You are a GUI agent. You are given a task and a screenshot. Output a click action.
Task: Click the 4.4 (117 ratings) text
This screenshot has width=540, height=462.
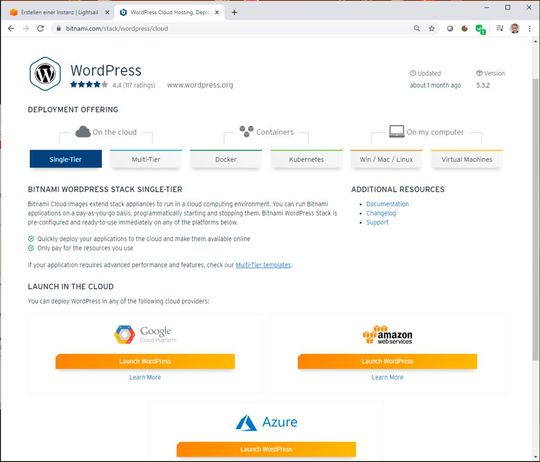tap(134, 85)
